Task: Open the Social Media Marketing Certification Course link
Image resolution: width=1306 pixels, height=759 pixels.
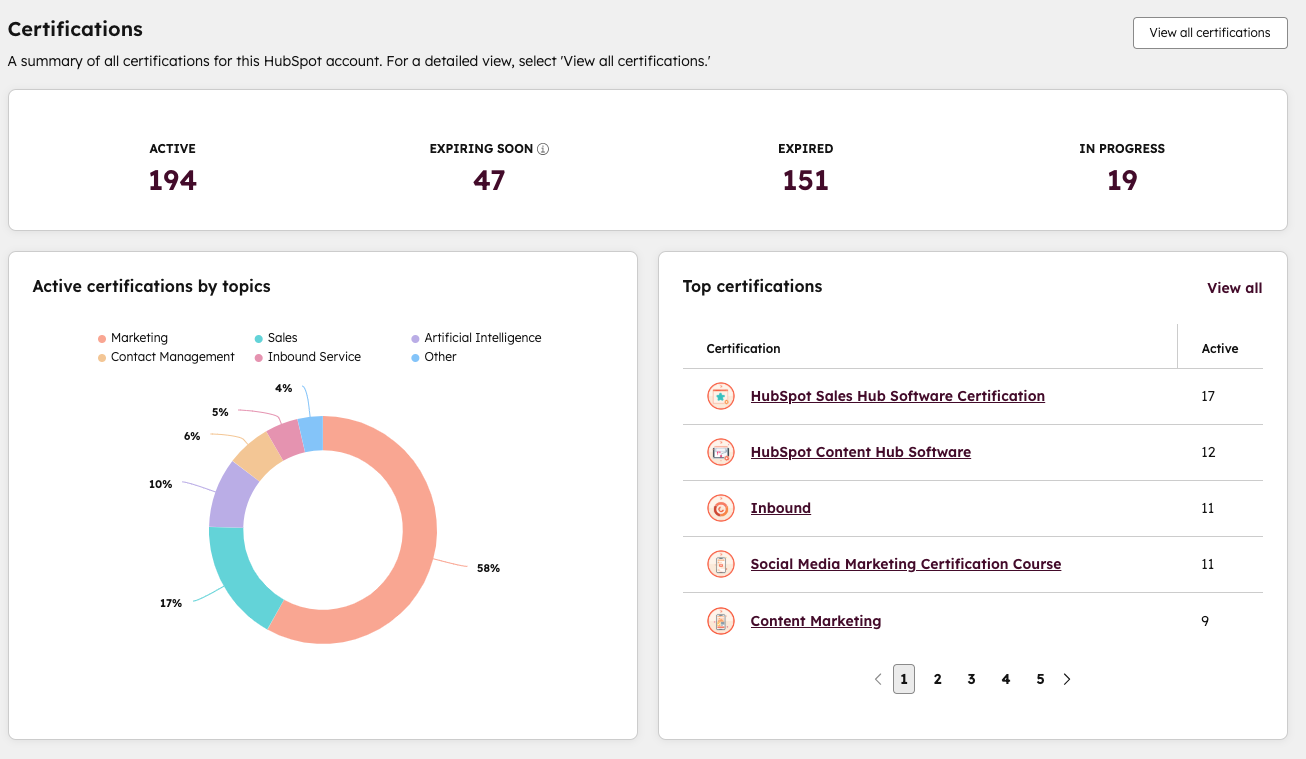Action: pos(905,564)
